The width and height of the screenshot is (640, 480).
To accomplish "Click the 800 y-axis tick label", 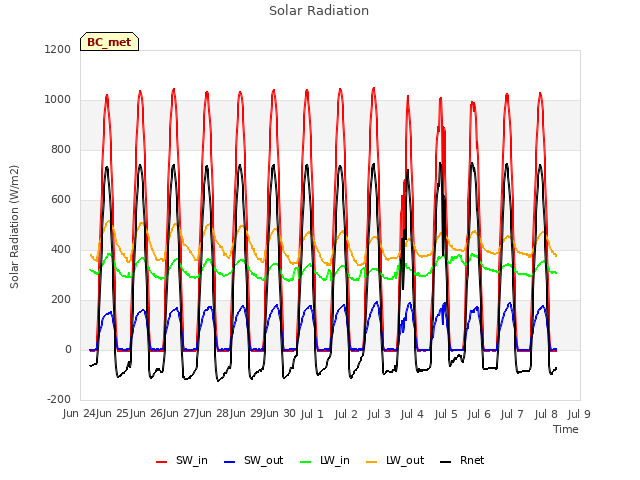I will pyautogui.click(x=61, y=149).
